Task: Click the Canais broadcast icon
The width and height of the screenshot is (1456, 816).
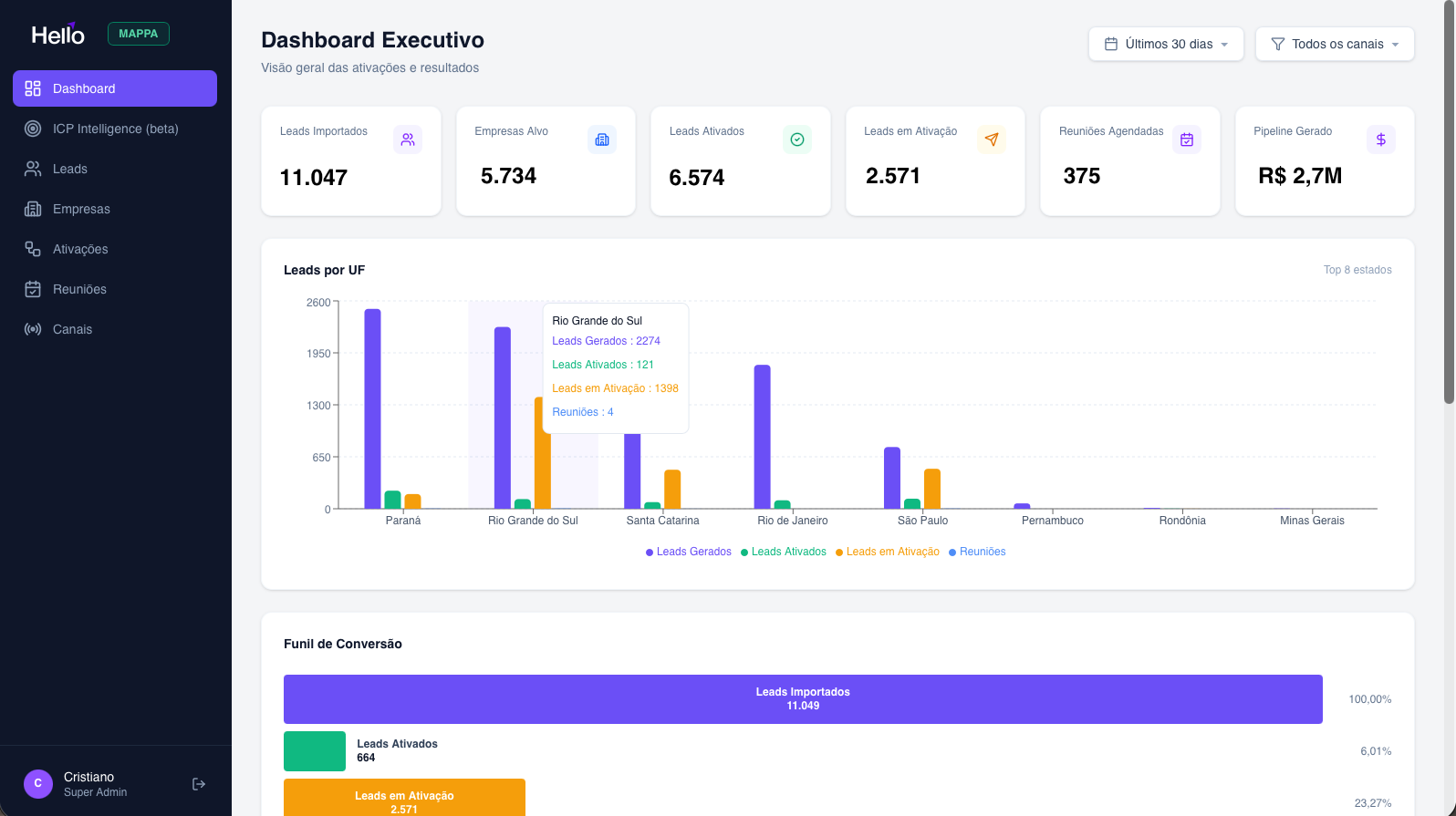Action: [33, 329]
